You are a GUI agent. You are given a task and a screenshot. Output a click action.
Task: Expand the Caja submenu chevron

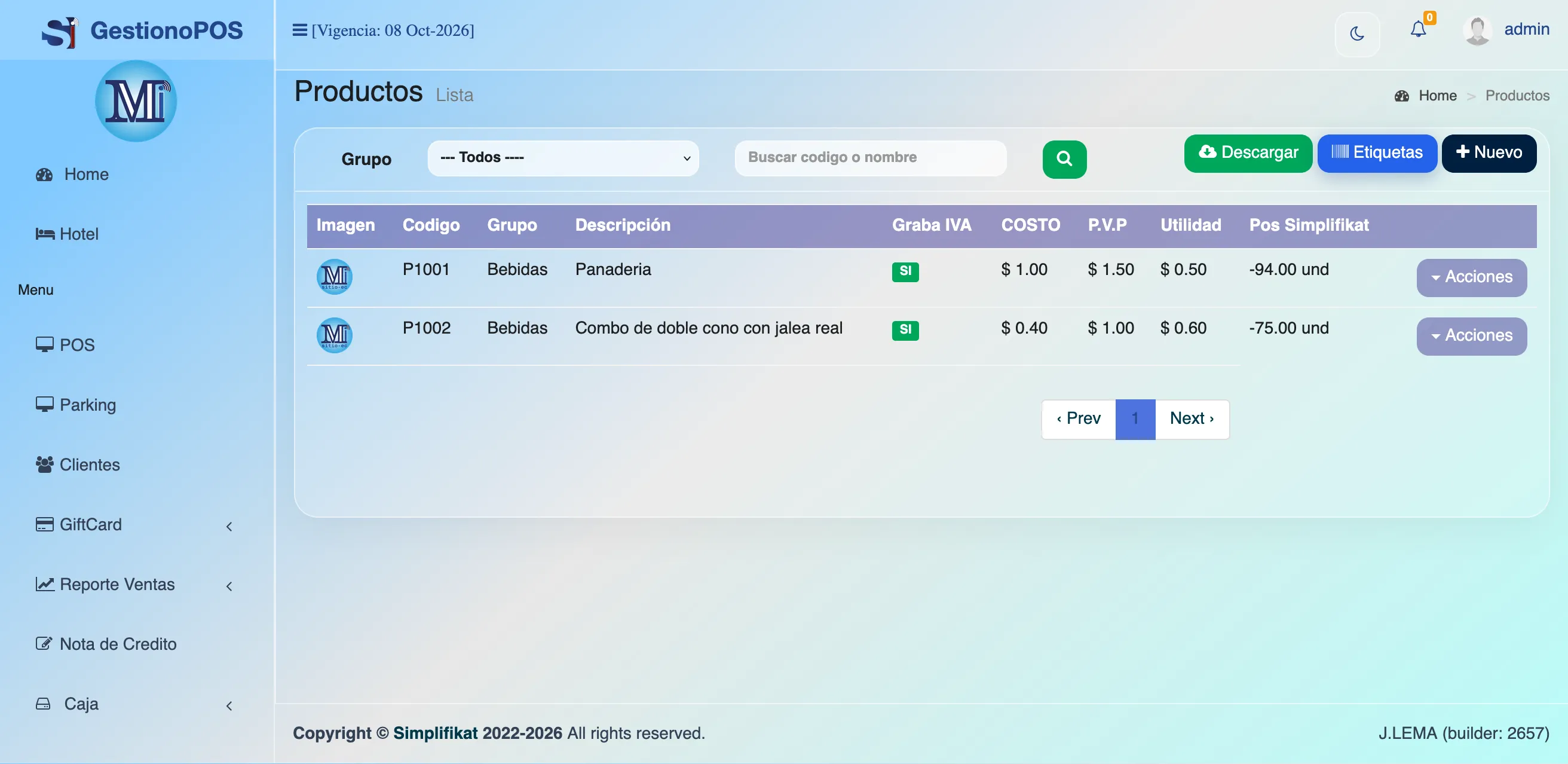[229, 706]
